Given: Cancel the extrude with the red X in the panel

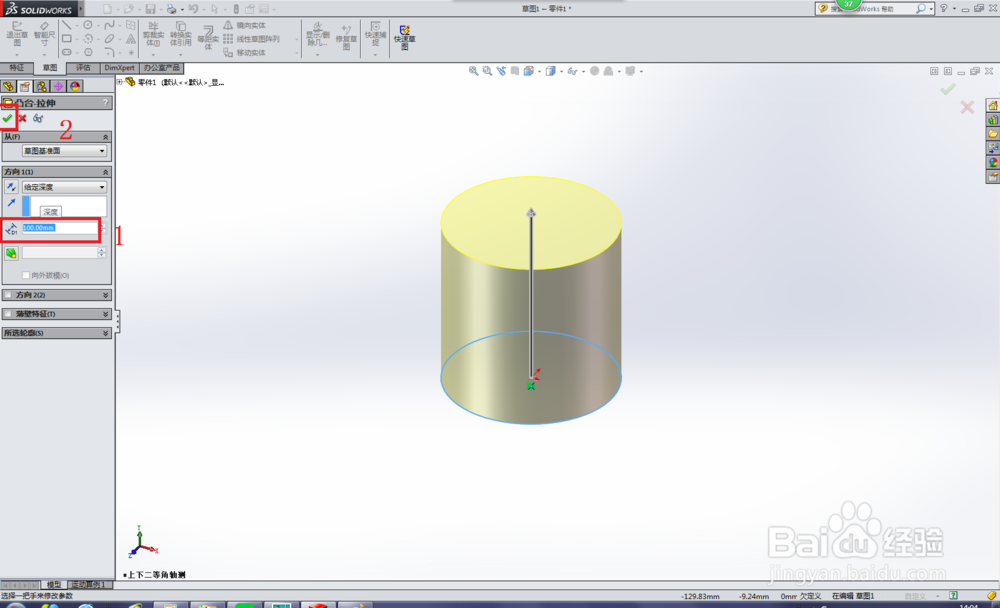Looking at the screenshot, I should (22, 118).
